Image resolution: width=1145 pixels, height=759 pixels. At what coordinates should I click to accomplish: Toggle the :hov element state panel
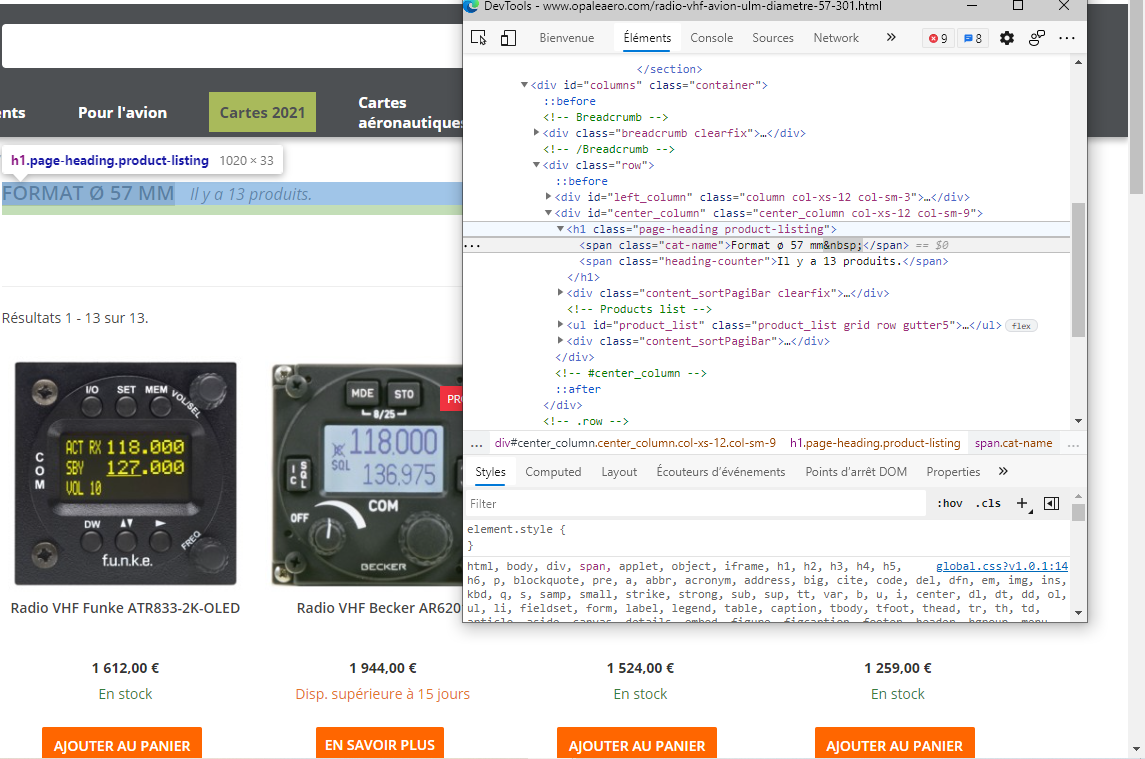[x=950, y=503]
